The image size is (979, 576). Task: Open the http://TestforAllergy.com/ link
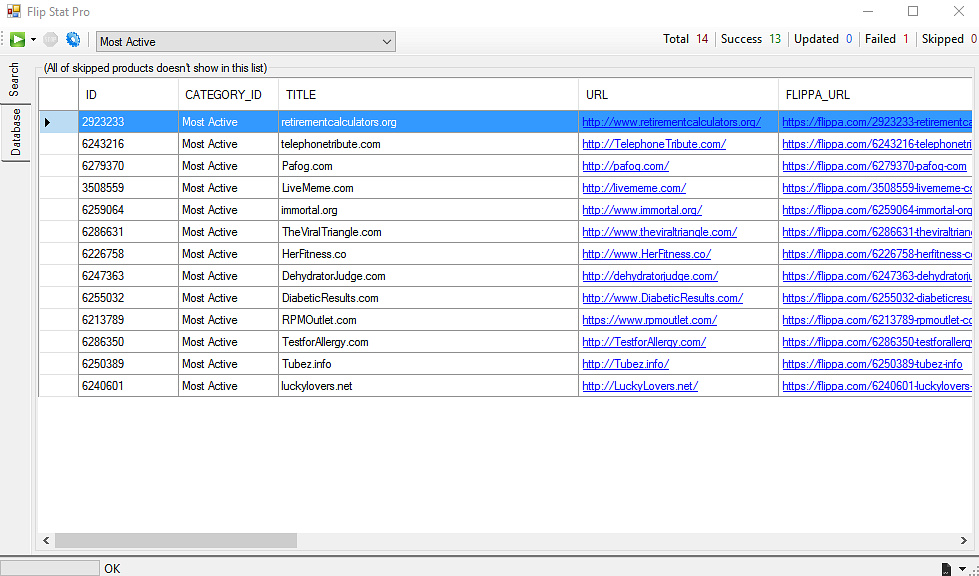tap(644, 342)
